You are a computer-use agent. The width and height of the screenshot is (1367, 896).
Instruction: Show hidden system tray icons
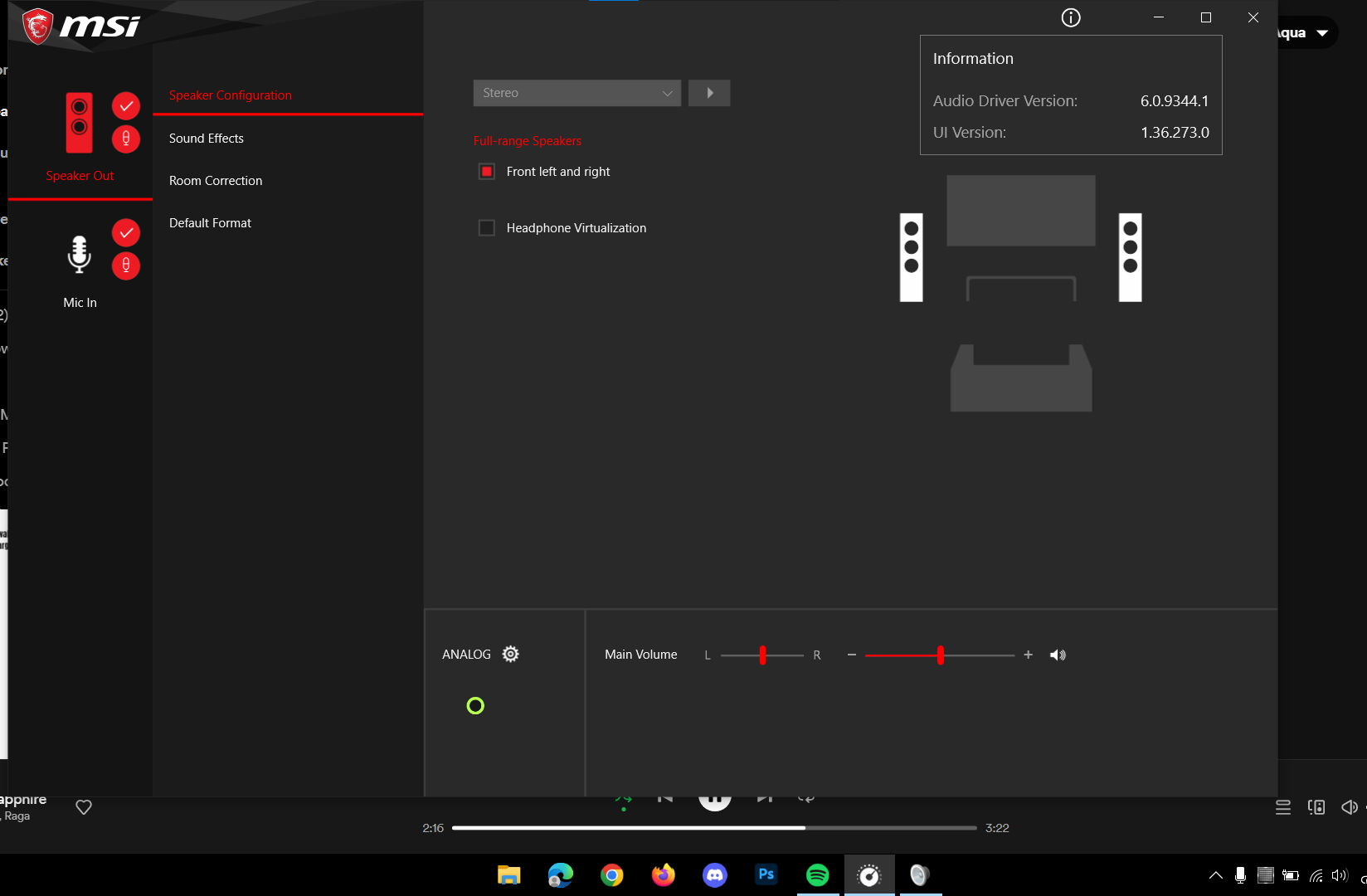1216,875
